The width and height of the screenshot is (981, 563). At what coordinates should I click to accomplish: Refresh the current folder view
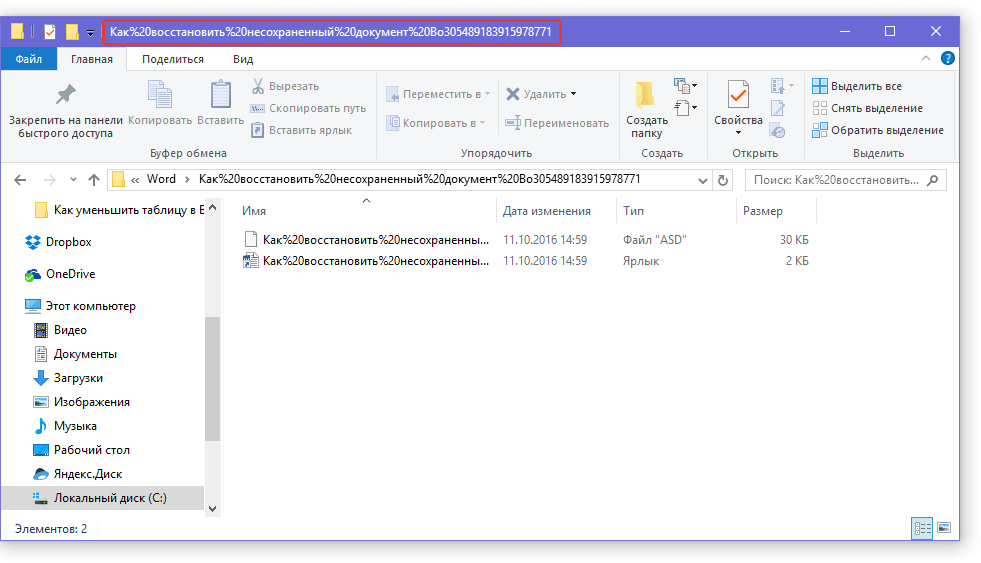(724, 180)
